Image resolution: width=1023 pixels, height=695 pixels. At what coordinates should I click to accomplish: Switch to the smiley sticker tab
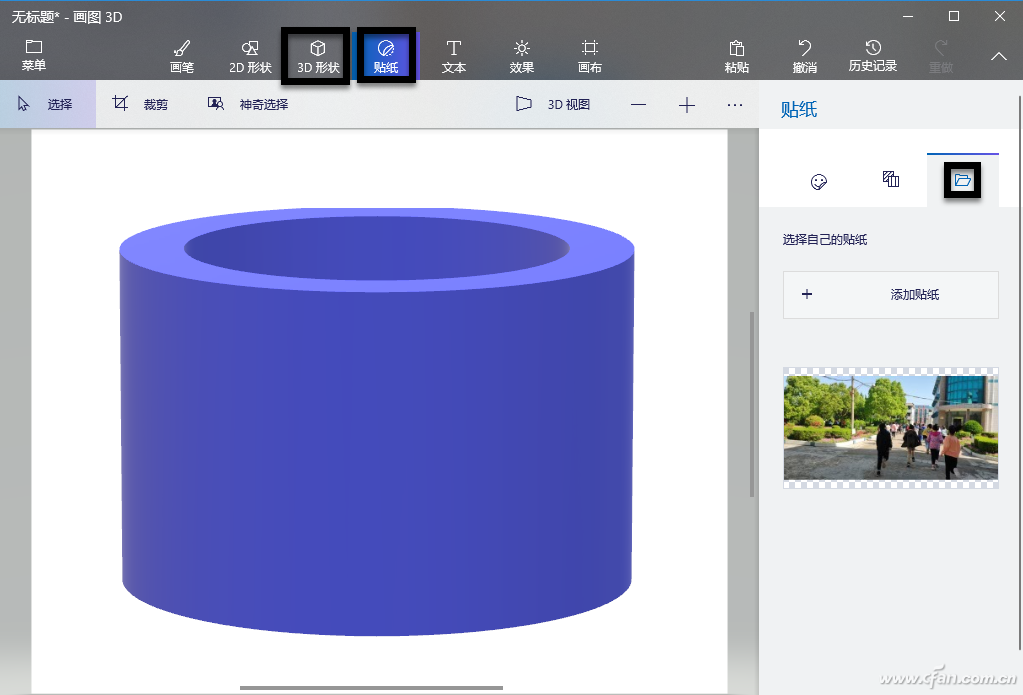coord(818,181)
